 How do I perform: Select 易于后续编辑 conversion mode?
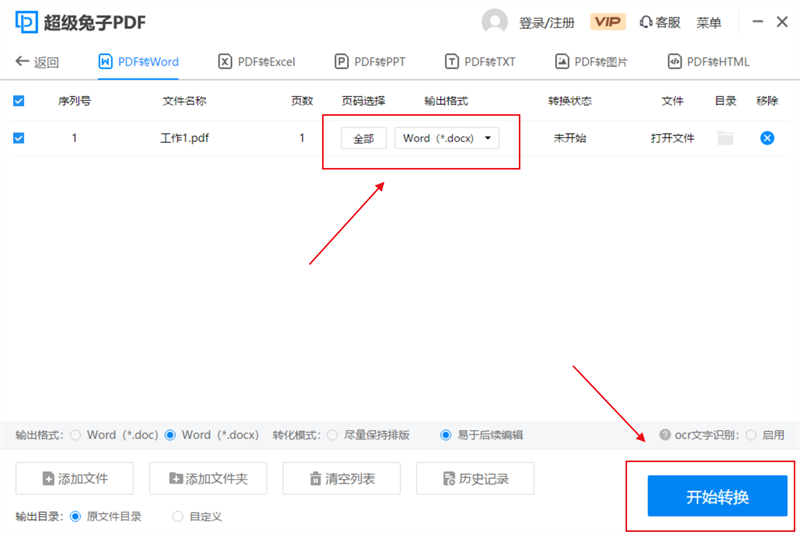pos(445,435)
